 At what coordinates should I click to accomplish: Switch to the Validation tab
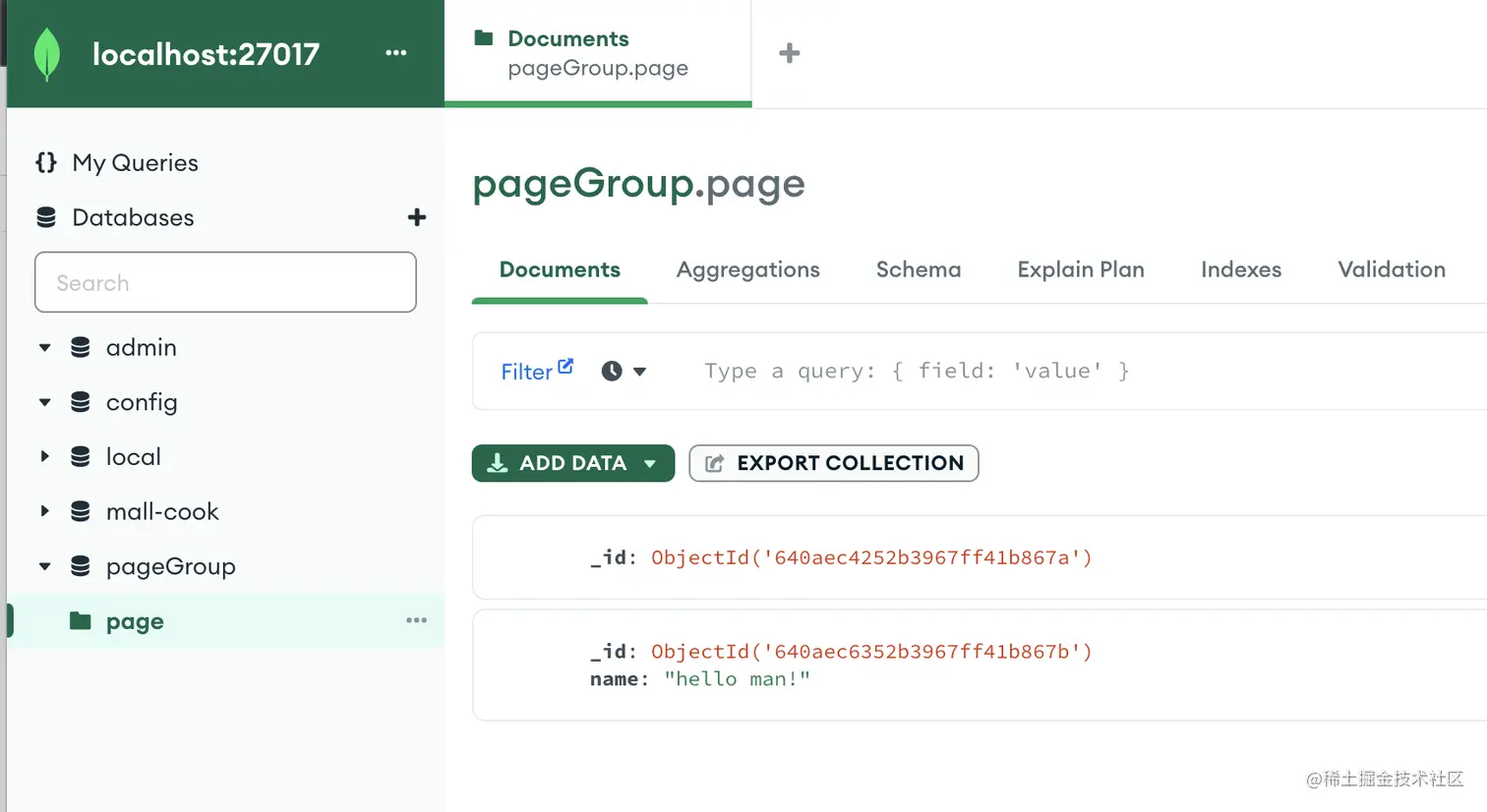[1392, 269]
